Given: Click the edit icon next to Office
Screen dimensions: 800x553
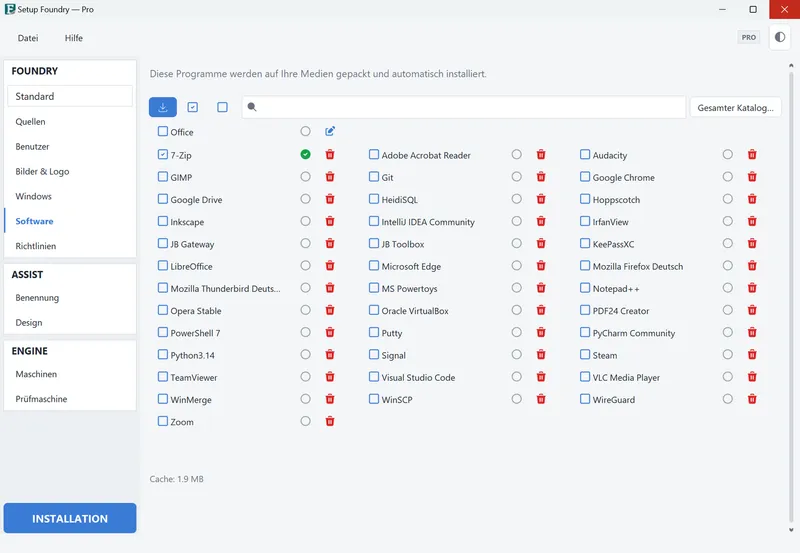Looking at the screenshot, I should [x=330, y=132].
